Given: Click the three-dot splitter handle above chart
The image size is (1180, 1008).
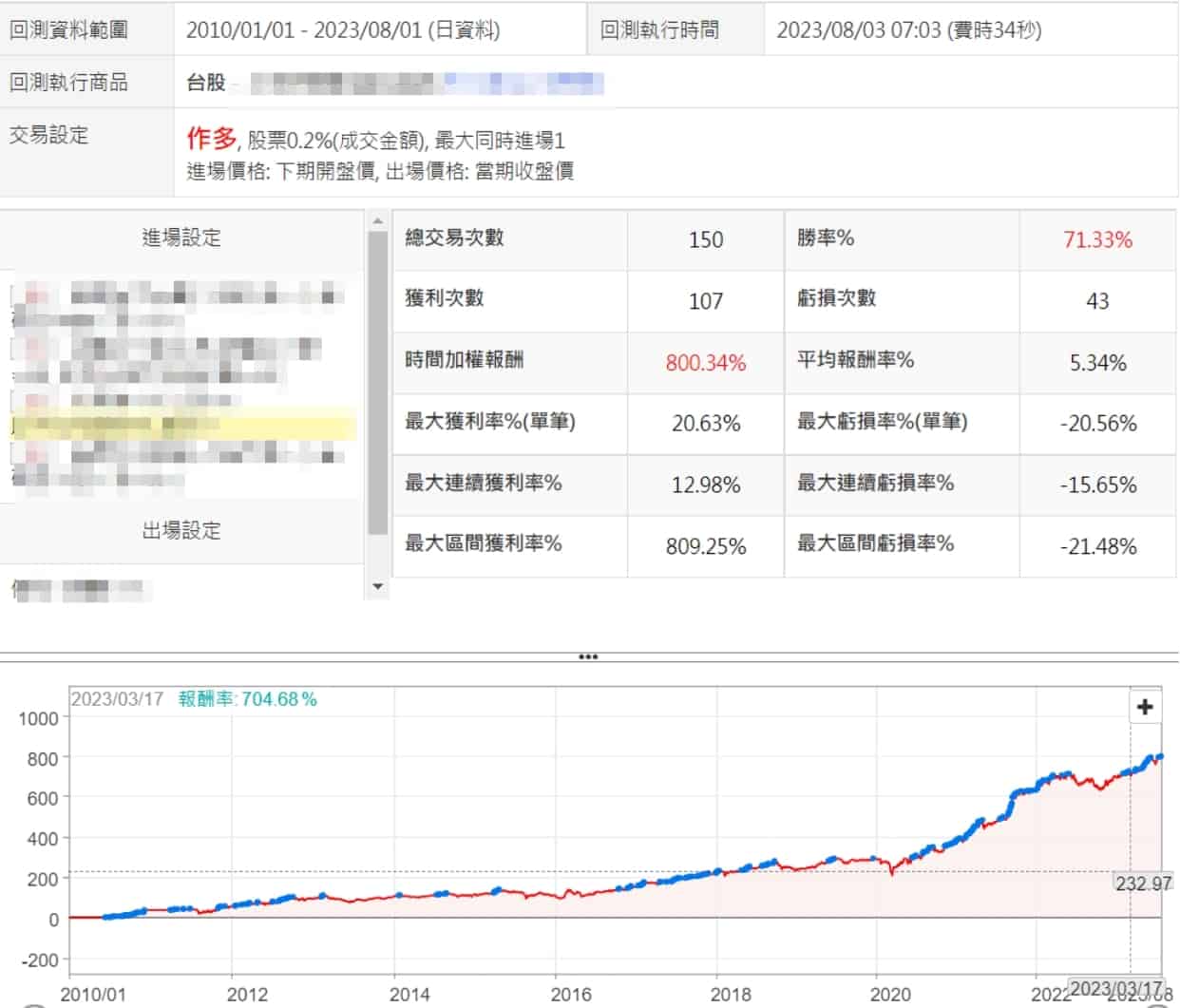Looking at the screenshot, I should point(589,656).
